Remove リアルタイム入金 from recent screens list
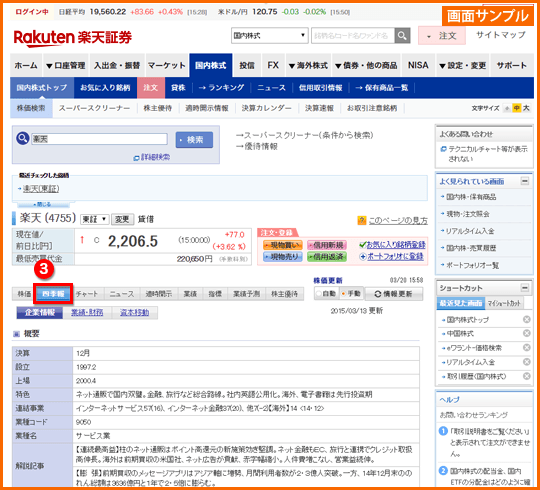 click(526, 362)
